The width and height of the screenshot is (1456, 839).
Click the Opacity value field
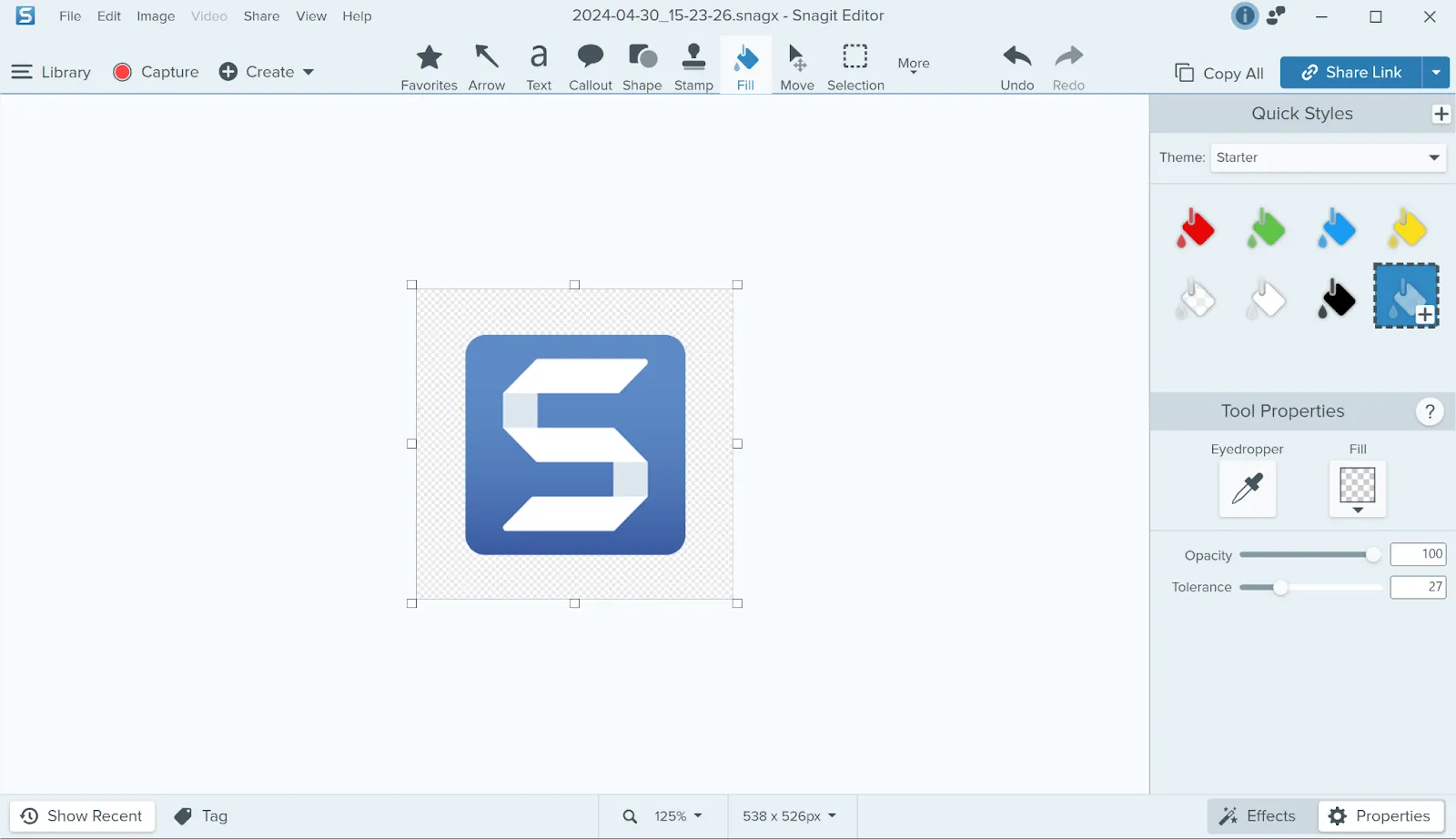[1418, 554]
